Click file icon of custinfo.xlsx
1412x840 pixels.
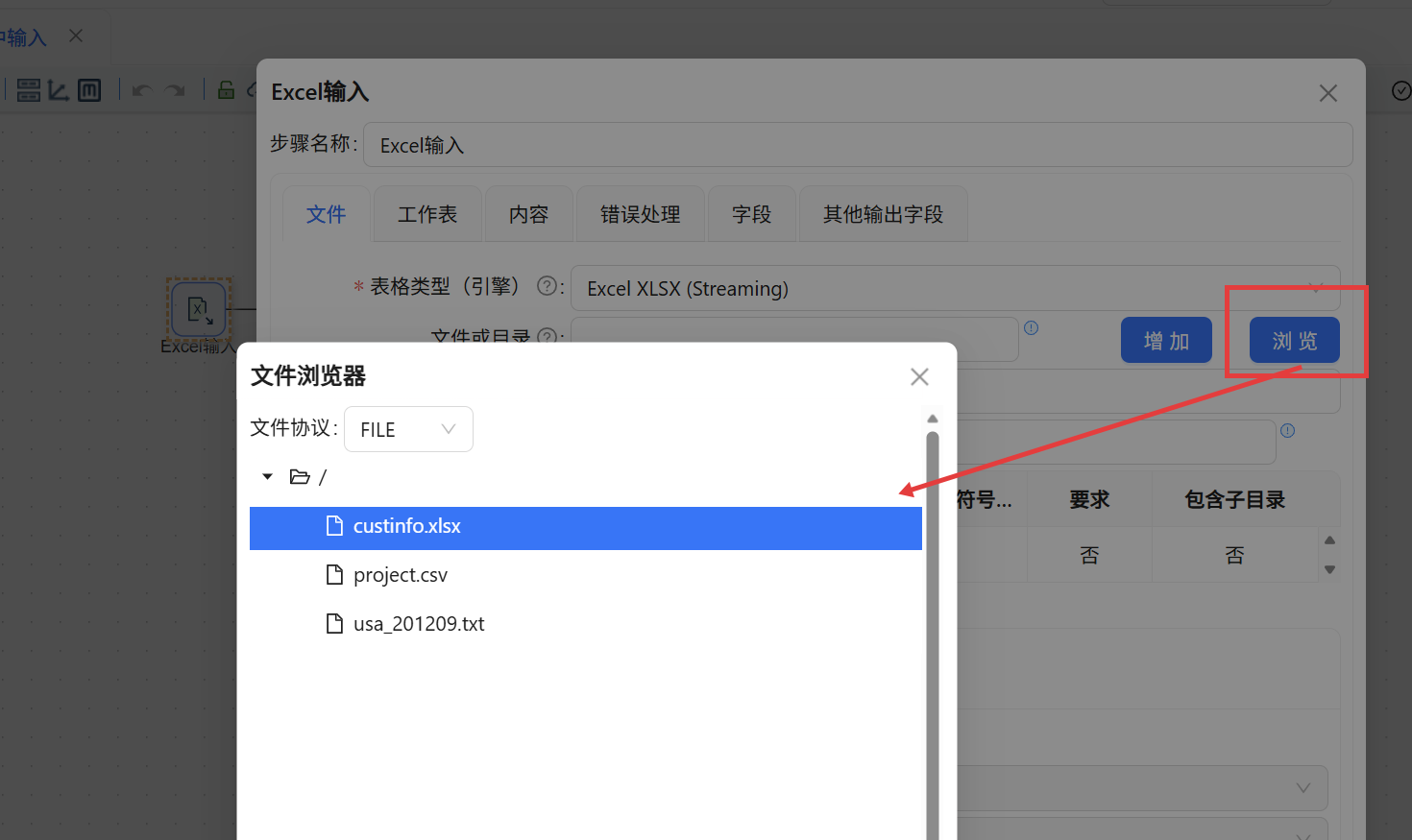[x=334, y=526]
